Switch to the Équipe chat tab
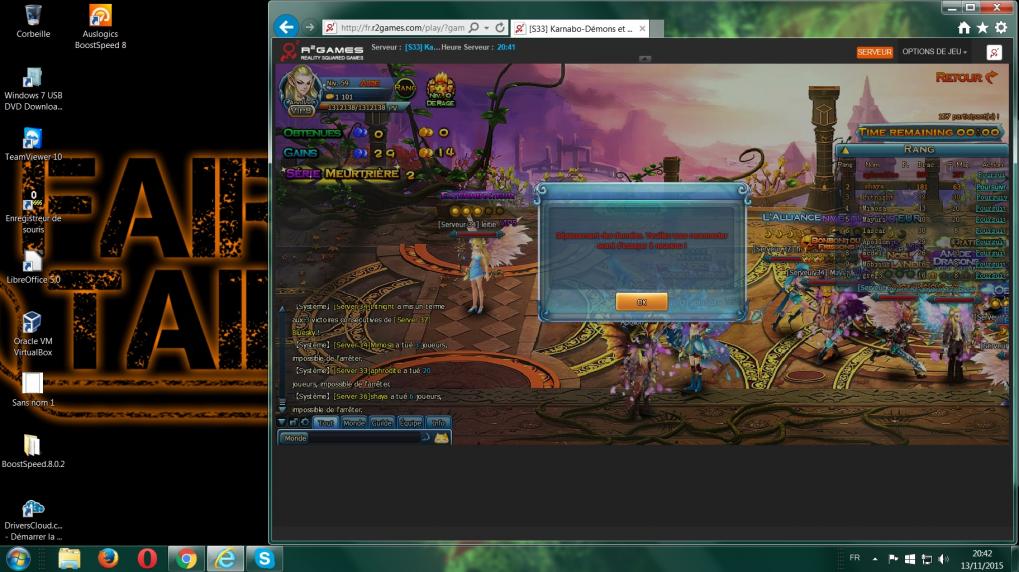The image size is (1019, 572). (x=410, y=423)
